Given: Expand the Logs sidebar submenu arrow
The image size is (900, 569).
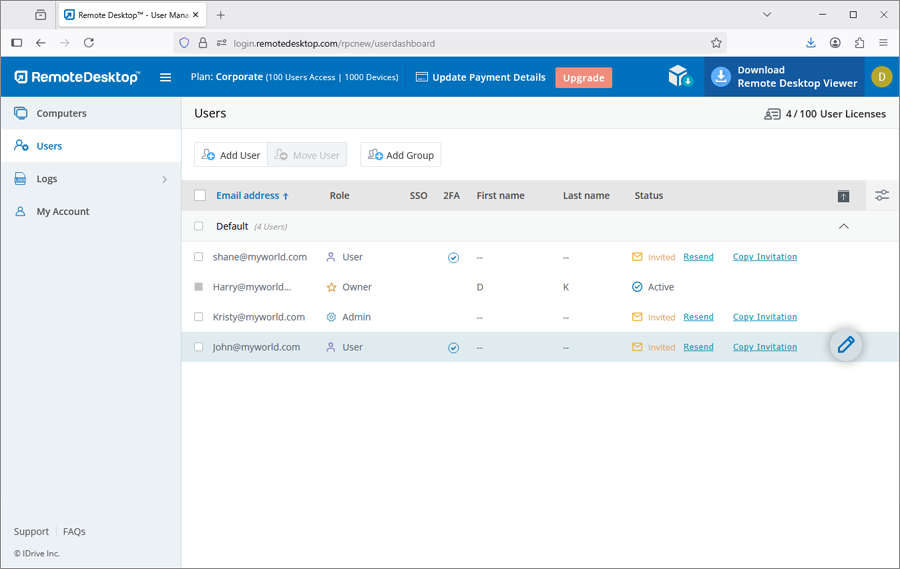Looking at the screenshot, I should coord(165,179).
